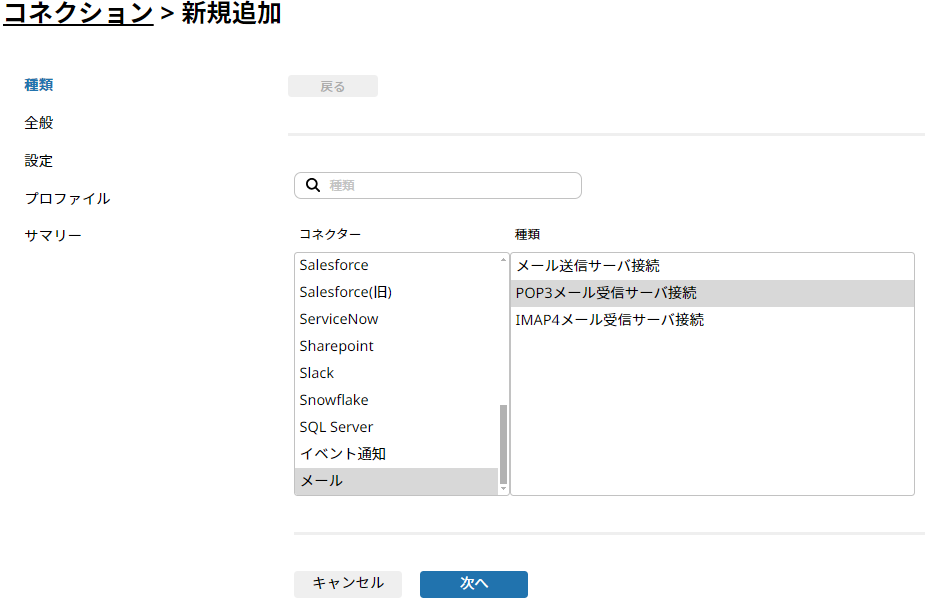Image resolution: width=925 pixels, height=604 pixels.
Task: Open the コネクション breadcrumb link
Action: tap(78, 13)
